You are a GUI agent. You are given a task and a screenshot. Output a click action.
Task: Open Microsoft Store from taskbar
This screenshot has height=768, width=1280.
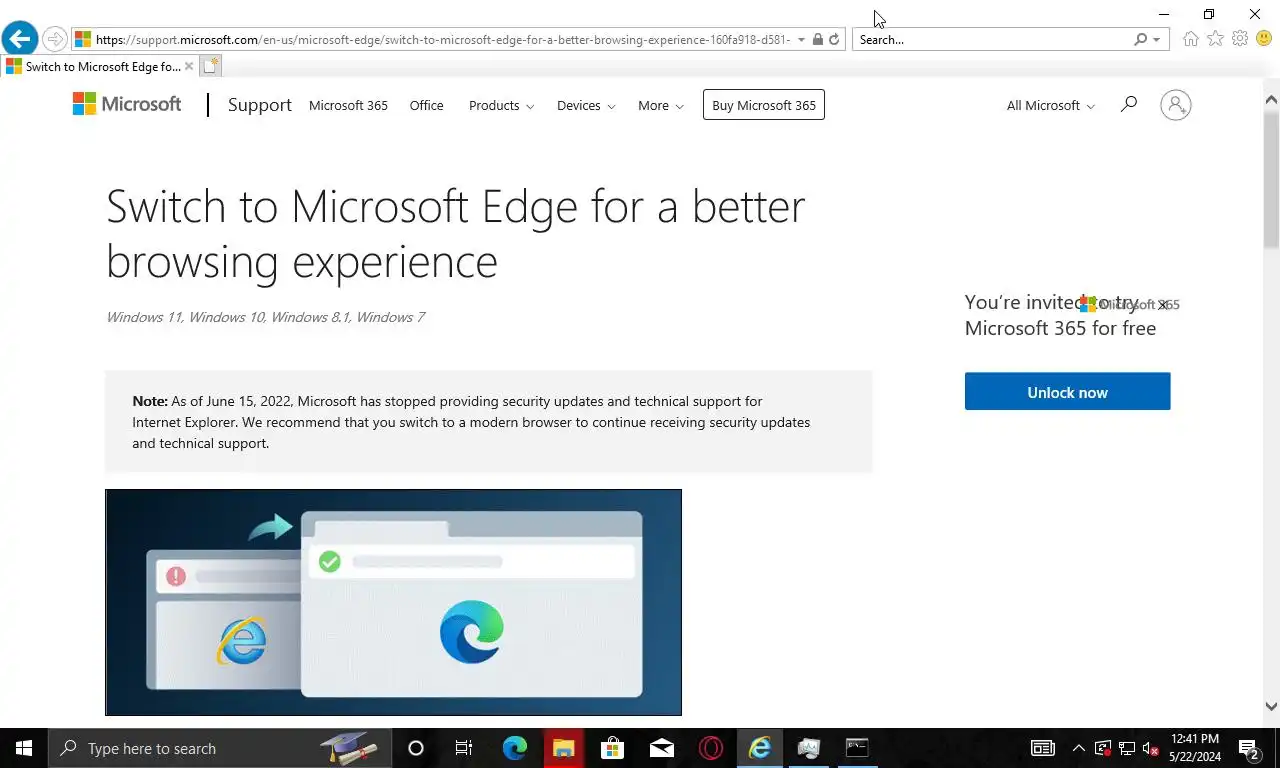click(612, 748)
